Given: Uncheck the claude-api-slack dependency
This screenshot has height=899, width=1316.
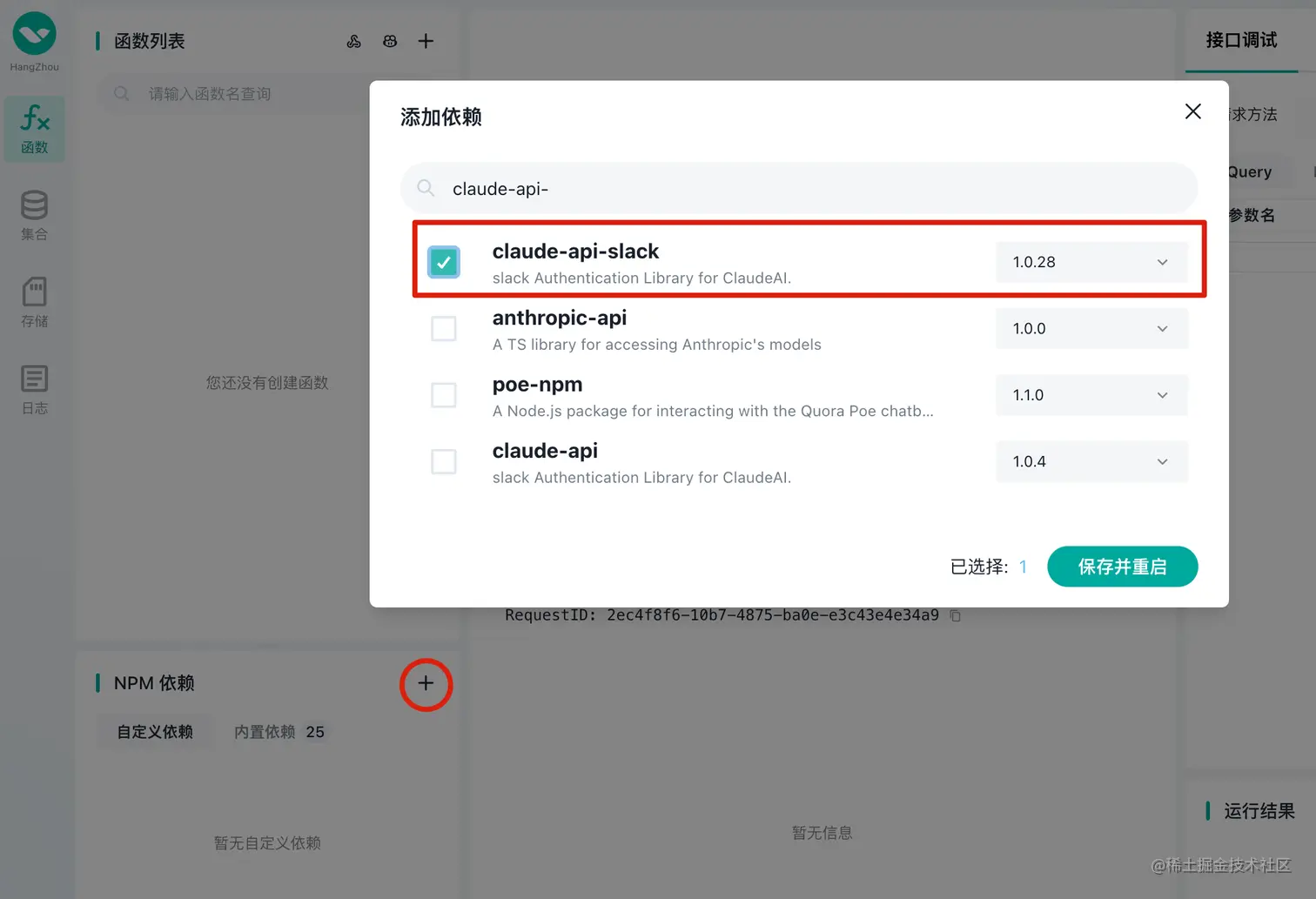Looking at the screenshot, I should pos(444,261).
